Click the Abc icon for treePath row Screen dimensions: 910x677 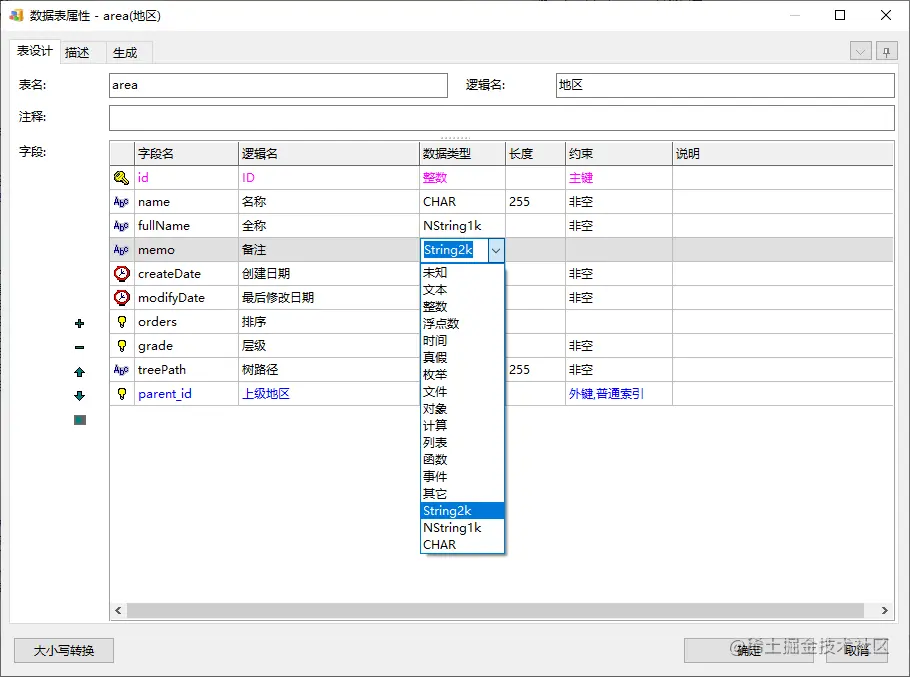click(121, 370)
